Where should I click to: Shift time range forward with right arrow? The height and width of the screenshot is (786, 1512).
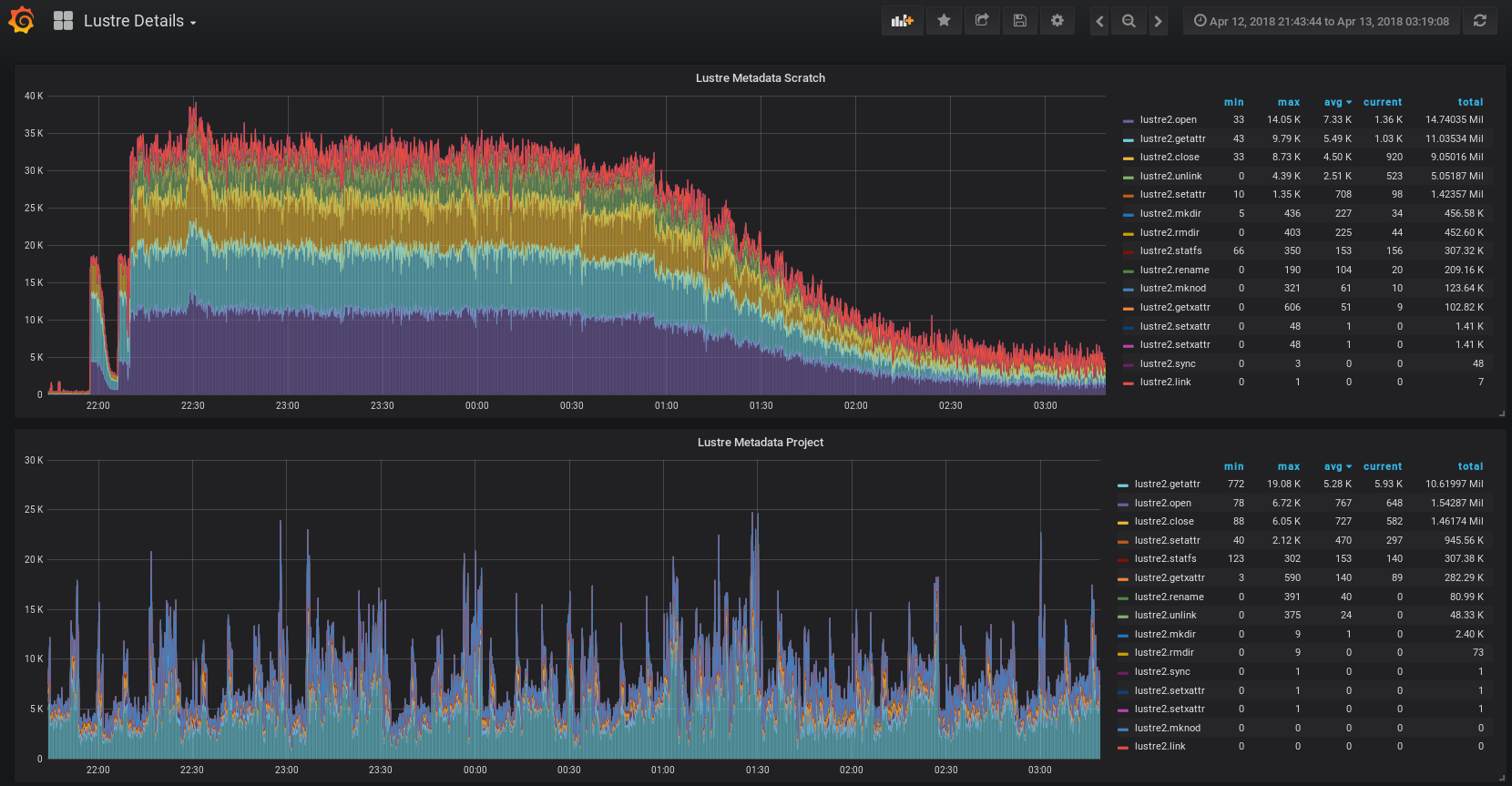(x=1158, y=21)
